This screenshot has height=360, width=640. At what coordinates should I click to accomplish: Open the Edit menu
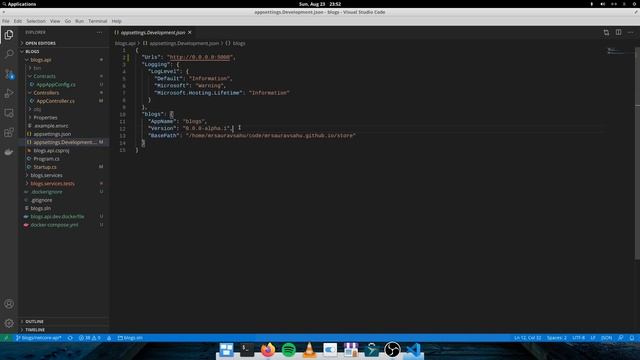pos(18,21)
